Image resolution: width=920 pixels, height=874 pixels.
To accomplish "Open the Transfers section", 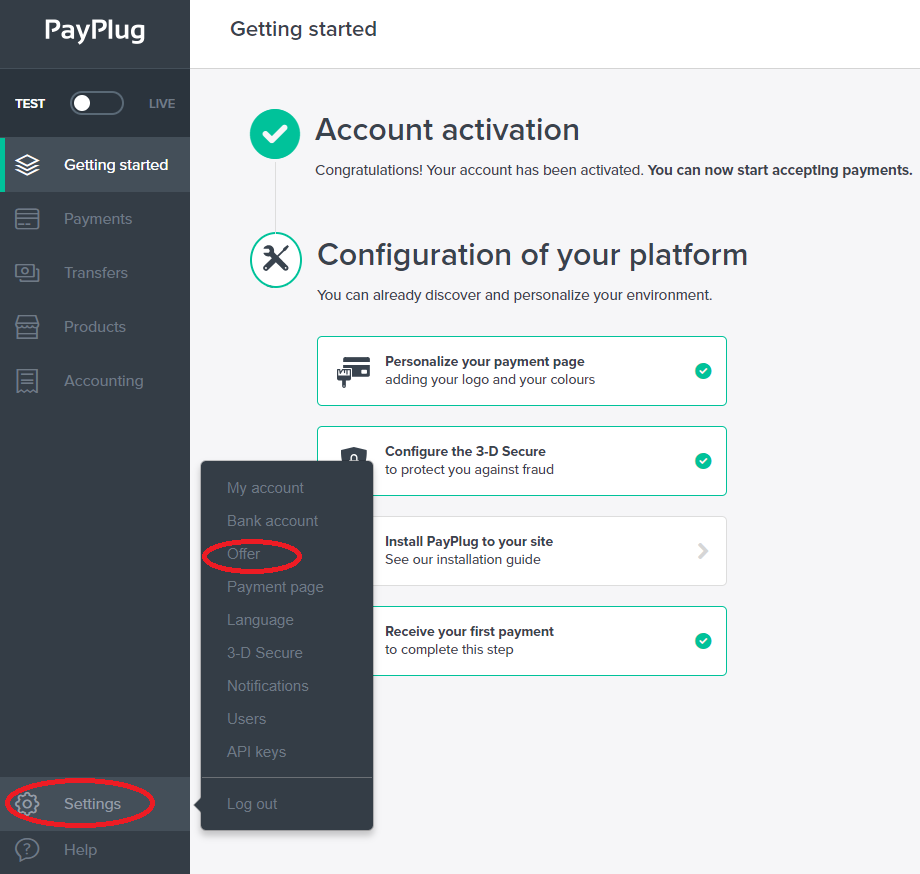I will 95,273.
